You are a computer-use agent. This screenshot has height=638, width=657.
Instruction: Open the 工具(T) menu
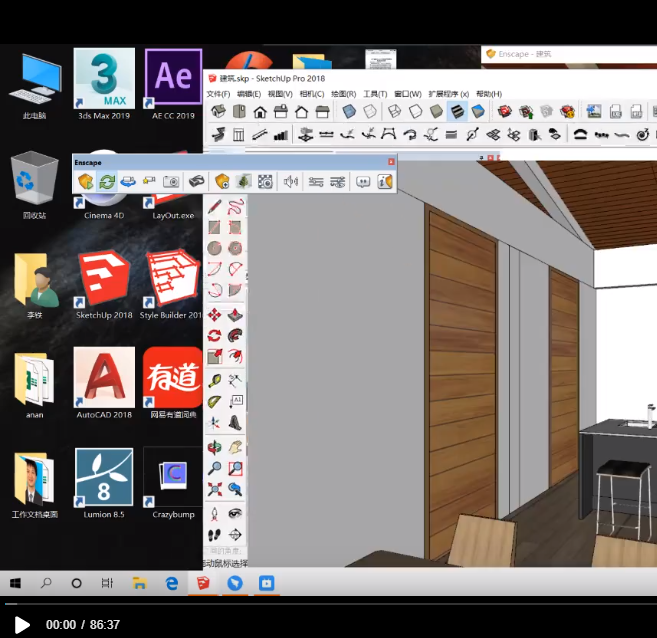(375, 94)
